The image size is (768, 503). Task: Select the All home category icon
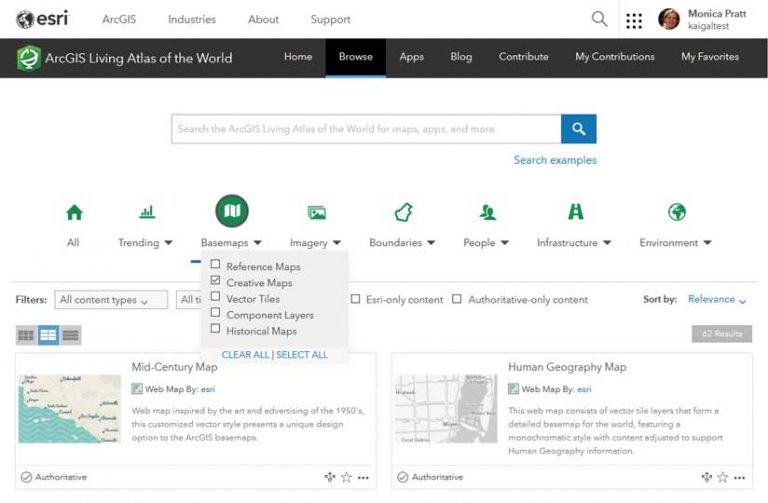(73, 212)
